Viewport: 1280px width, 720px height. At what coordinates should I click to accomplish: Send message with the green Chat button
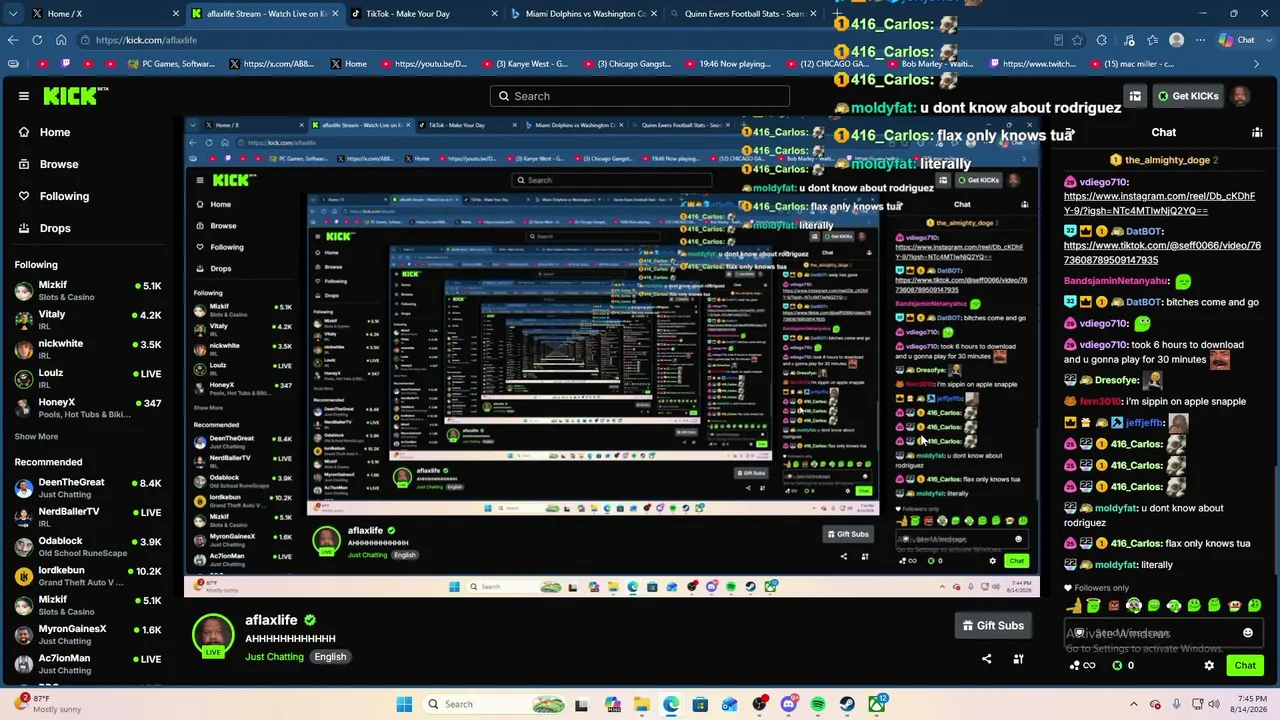click(1245, 665)
